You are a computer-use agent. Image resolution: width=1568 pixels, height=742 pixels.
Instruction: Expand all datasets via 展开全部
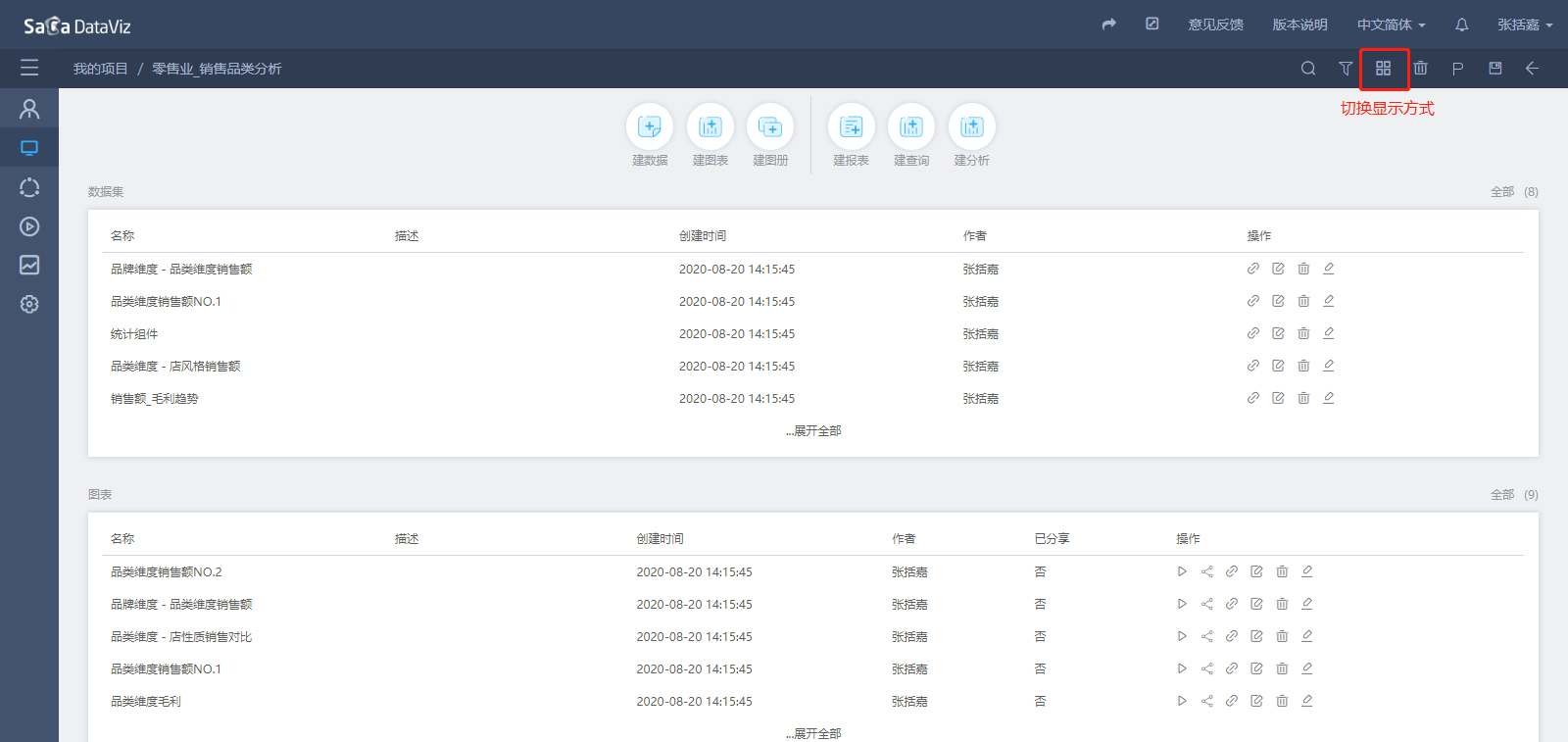[813, 431]
